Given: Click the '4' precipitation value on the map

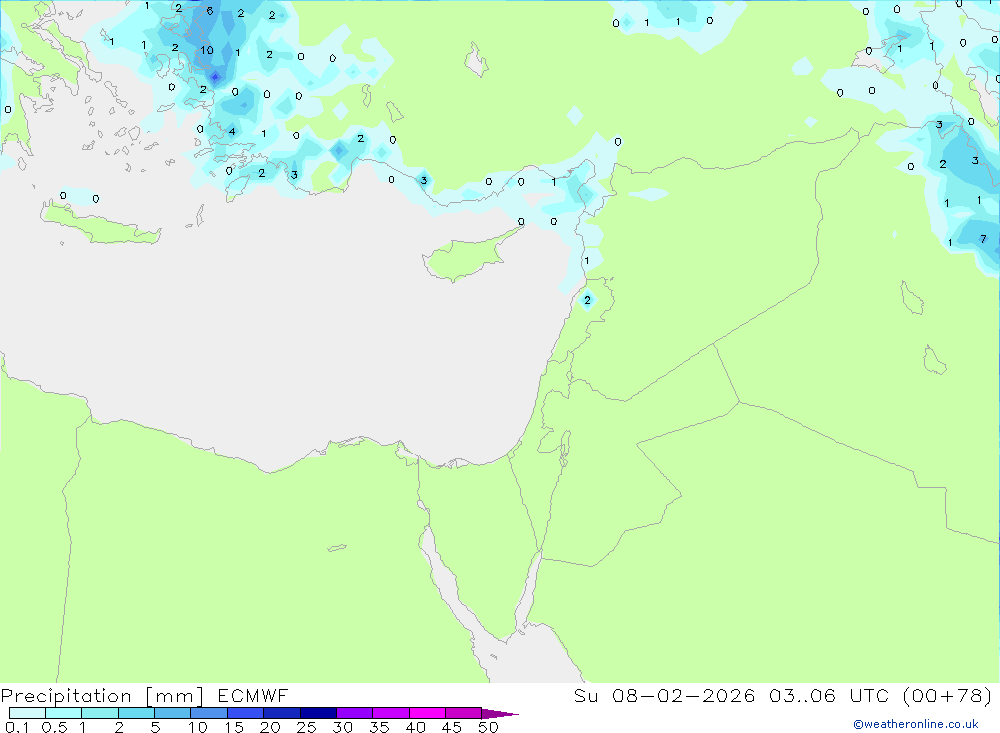Looking at the screenshot, I should (232, 131).
